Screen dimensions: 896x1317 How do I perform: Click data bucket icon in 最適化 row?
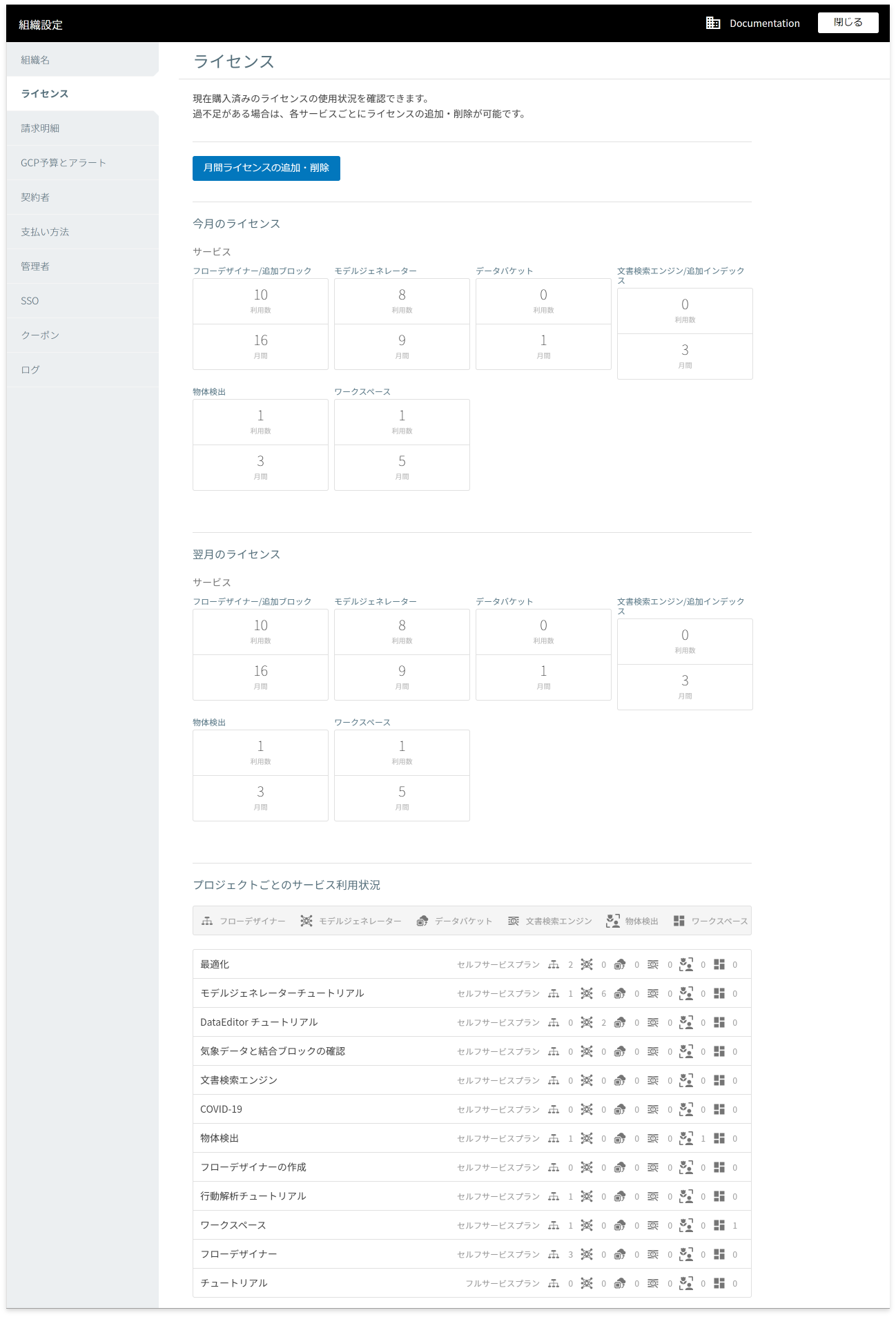click(x=620, y=964)
